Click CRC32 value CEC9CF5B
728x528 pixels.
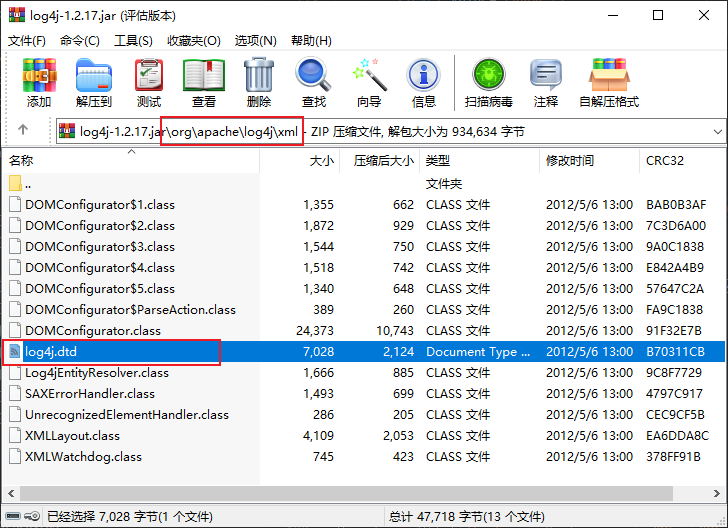tap(675, 415)
